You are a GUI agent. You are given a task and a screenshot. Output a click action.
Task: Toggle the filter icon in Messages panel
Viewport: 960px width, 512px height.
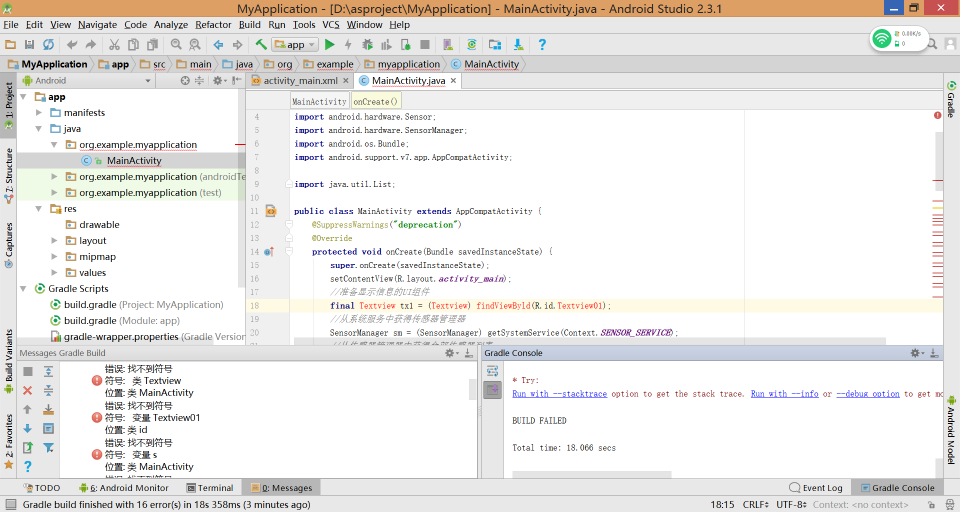point(48,447)
